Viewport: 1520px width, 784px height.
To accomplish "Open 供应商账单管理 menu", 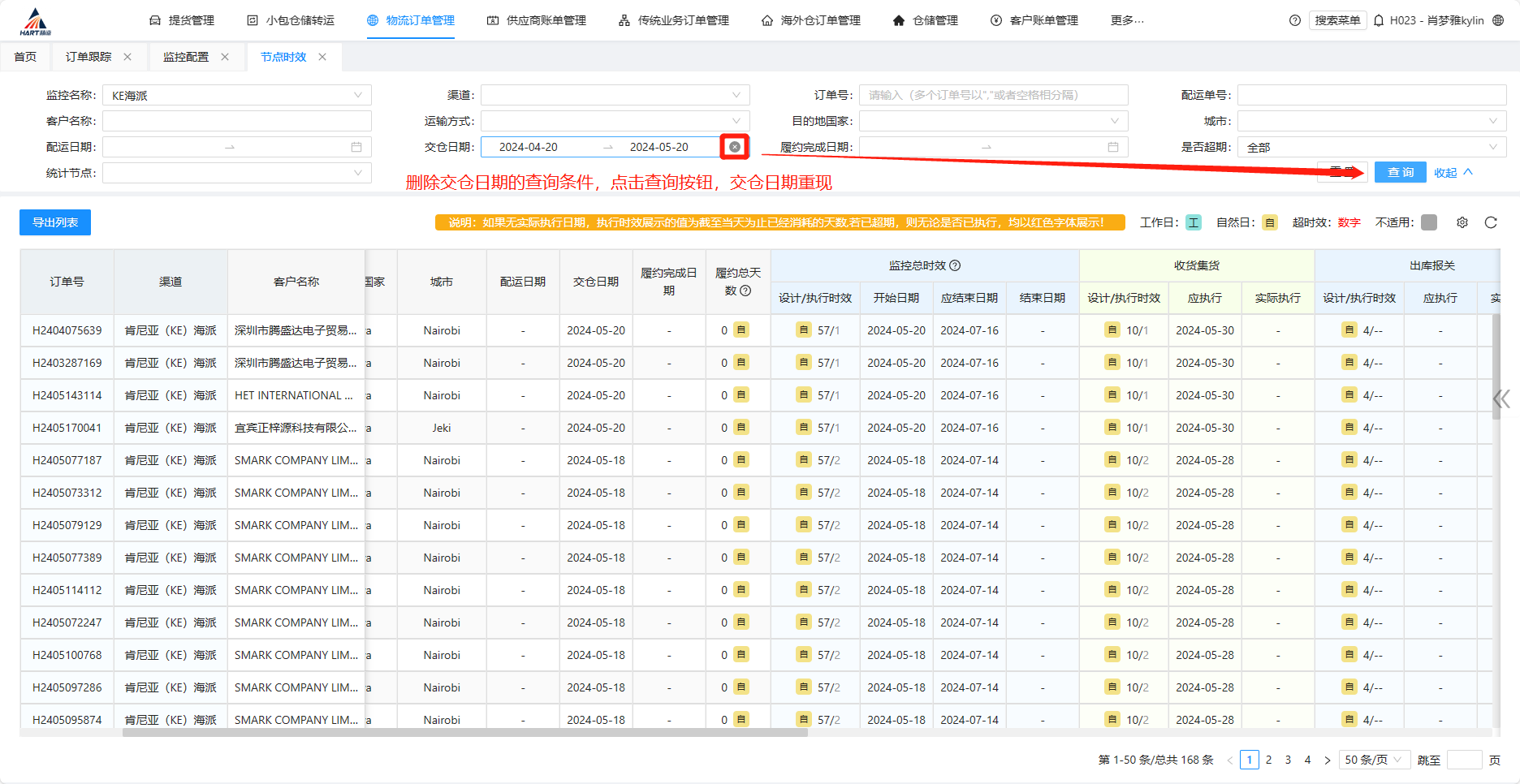I will pos(537,21).
